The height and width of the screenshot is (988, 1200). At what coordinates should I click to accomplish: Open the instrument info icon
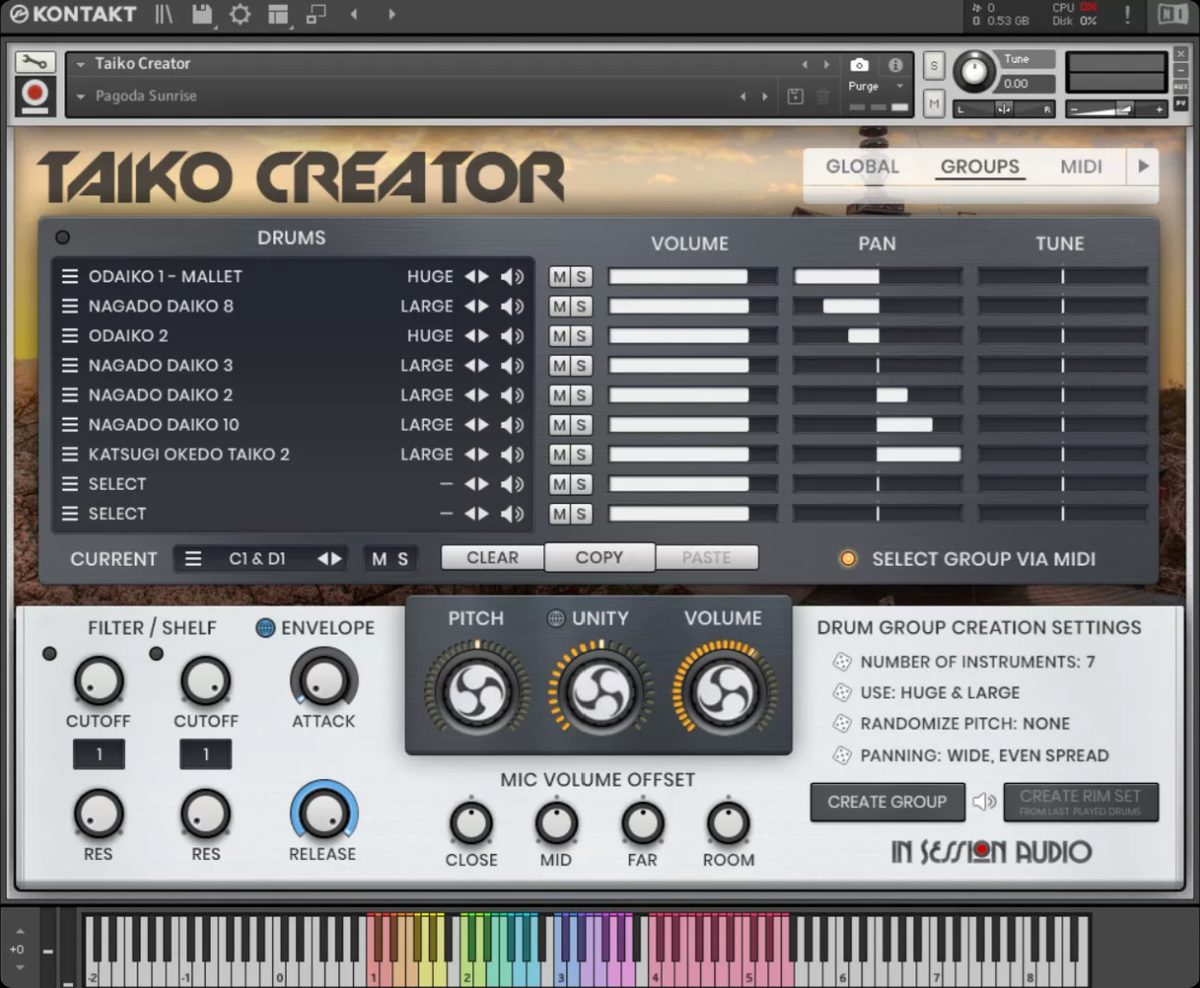pyautogui.click(x=895, y=65)
